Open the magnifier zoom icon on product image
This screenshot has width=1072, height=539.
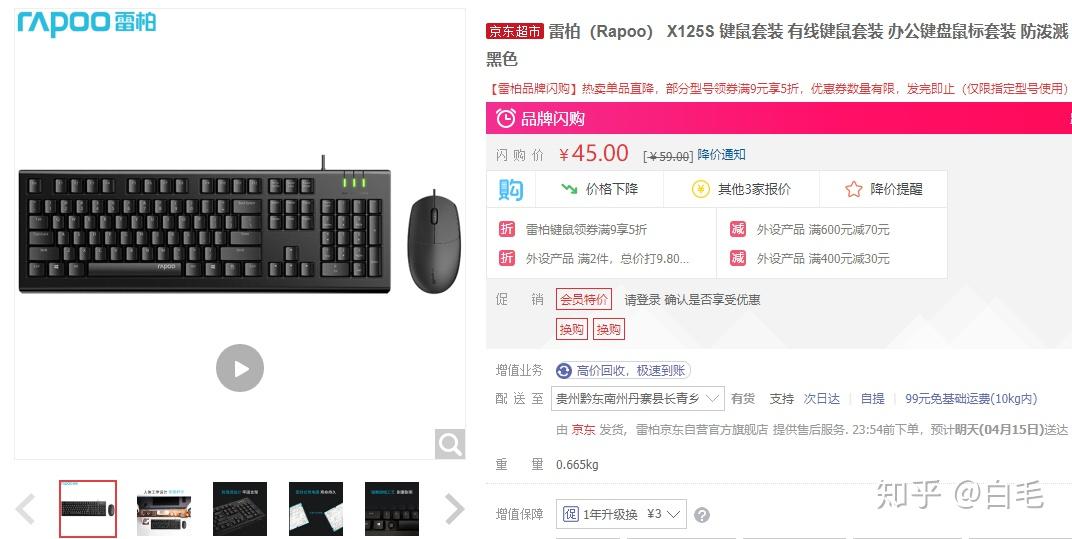point(450,445)
